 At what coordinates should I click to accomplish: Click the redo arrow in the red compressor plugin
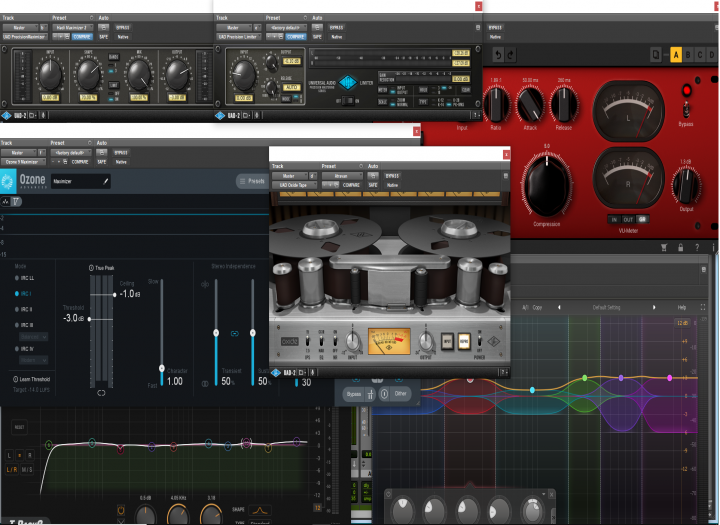(510, 55)
